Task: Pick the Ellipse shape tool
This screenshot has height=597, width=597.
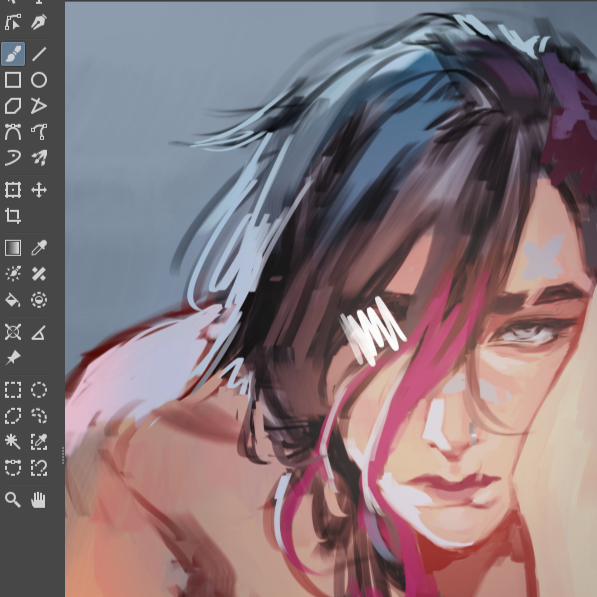Action: [x=38, y=80]
